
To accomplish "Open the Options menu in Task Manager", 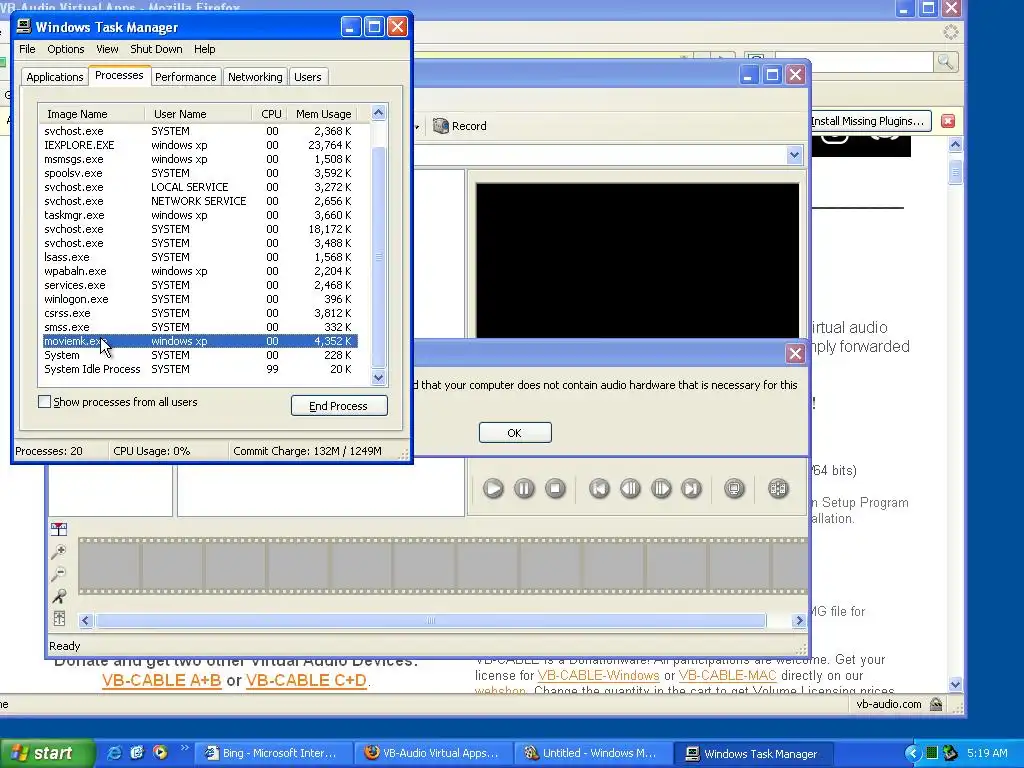I will pos(65,49).
